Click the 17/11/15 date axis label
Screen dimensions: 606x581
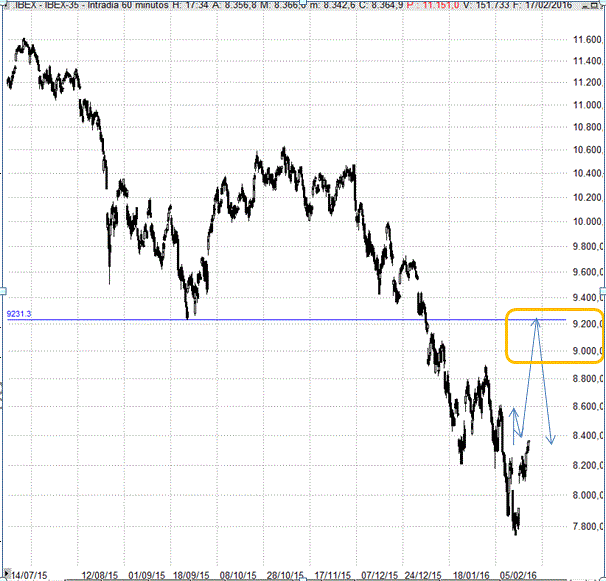pyautogui.click(x=333, y=575)
